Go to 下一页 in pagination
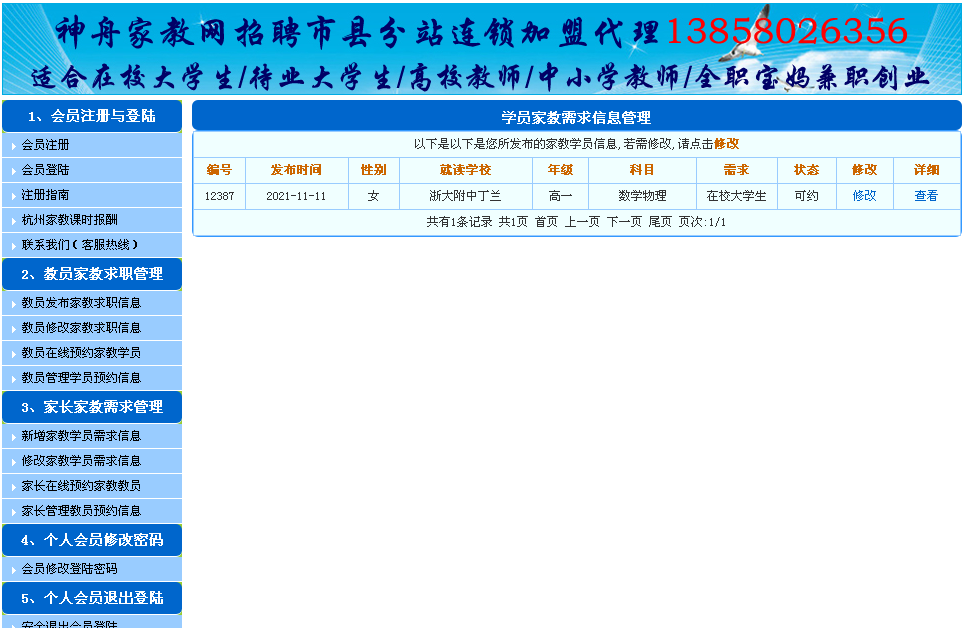964x628 pixels. [x=624, y=222]
